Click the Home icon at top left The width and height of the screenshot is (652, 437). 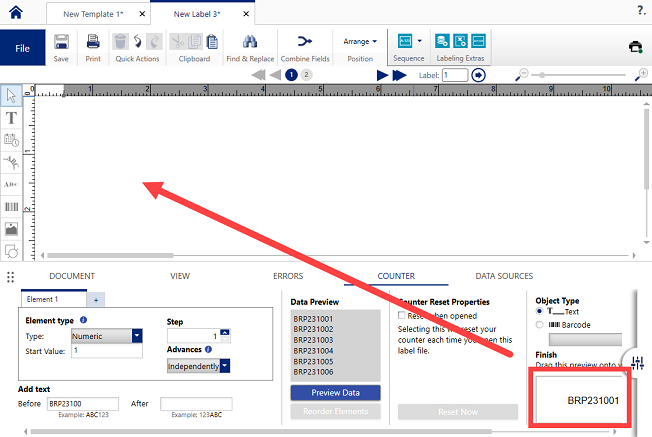pos(13,13)
